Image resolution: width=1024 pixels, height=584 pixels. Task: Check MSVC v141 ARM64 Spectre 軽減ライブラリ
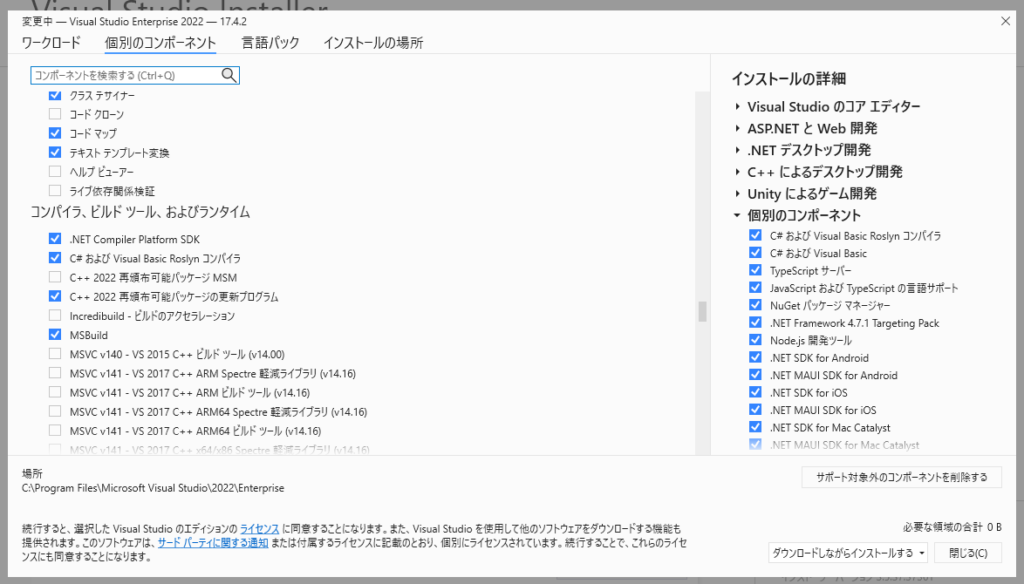(x=55, y=412)
